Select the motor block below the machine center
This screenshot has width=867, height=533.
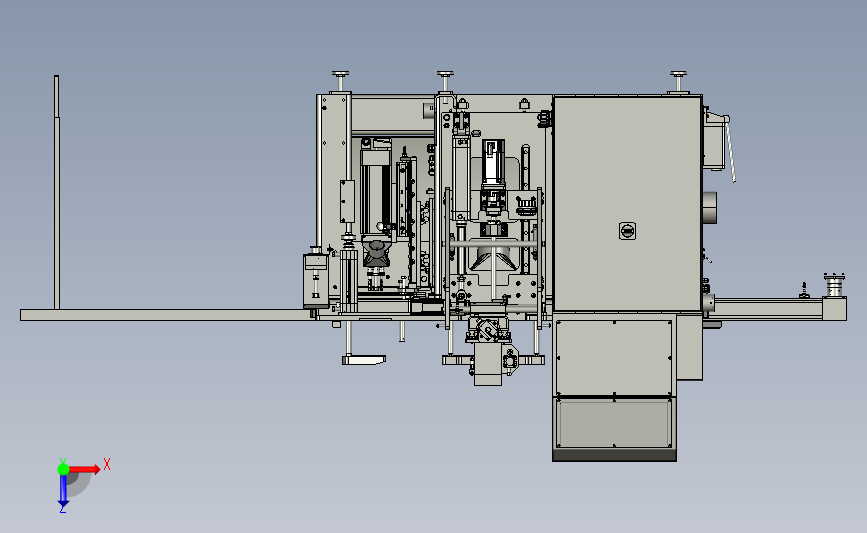(488, 364)
